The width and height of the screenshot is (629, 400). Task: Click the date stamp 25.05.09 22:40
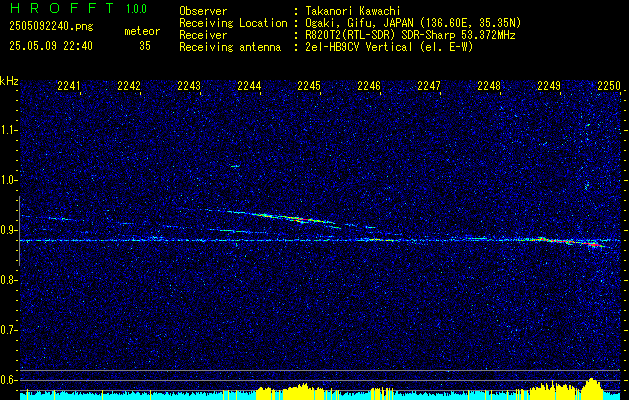(x=51, y=46)
